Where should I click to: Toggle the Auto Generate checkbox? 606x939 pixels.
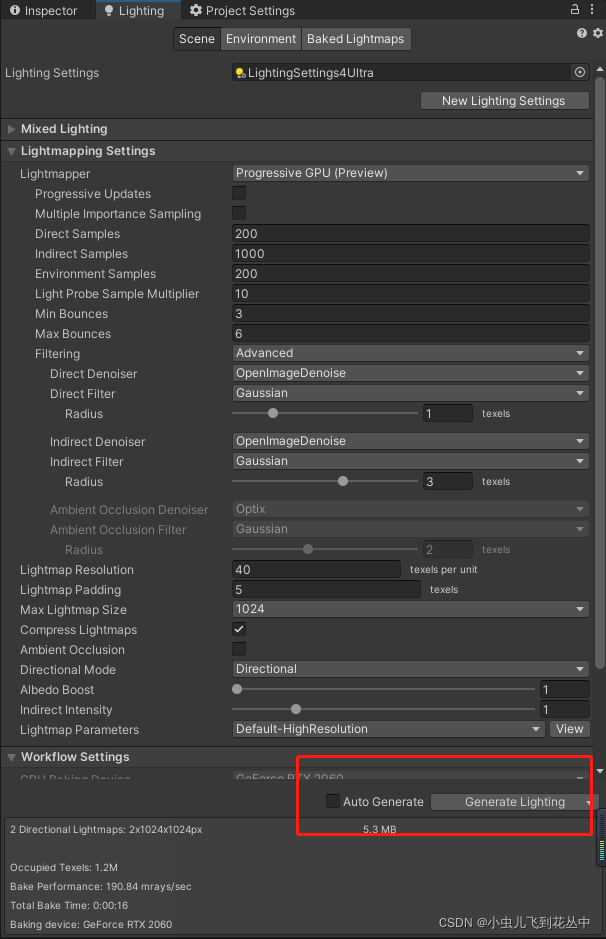333,801
